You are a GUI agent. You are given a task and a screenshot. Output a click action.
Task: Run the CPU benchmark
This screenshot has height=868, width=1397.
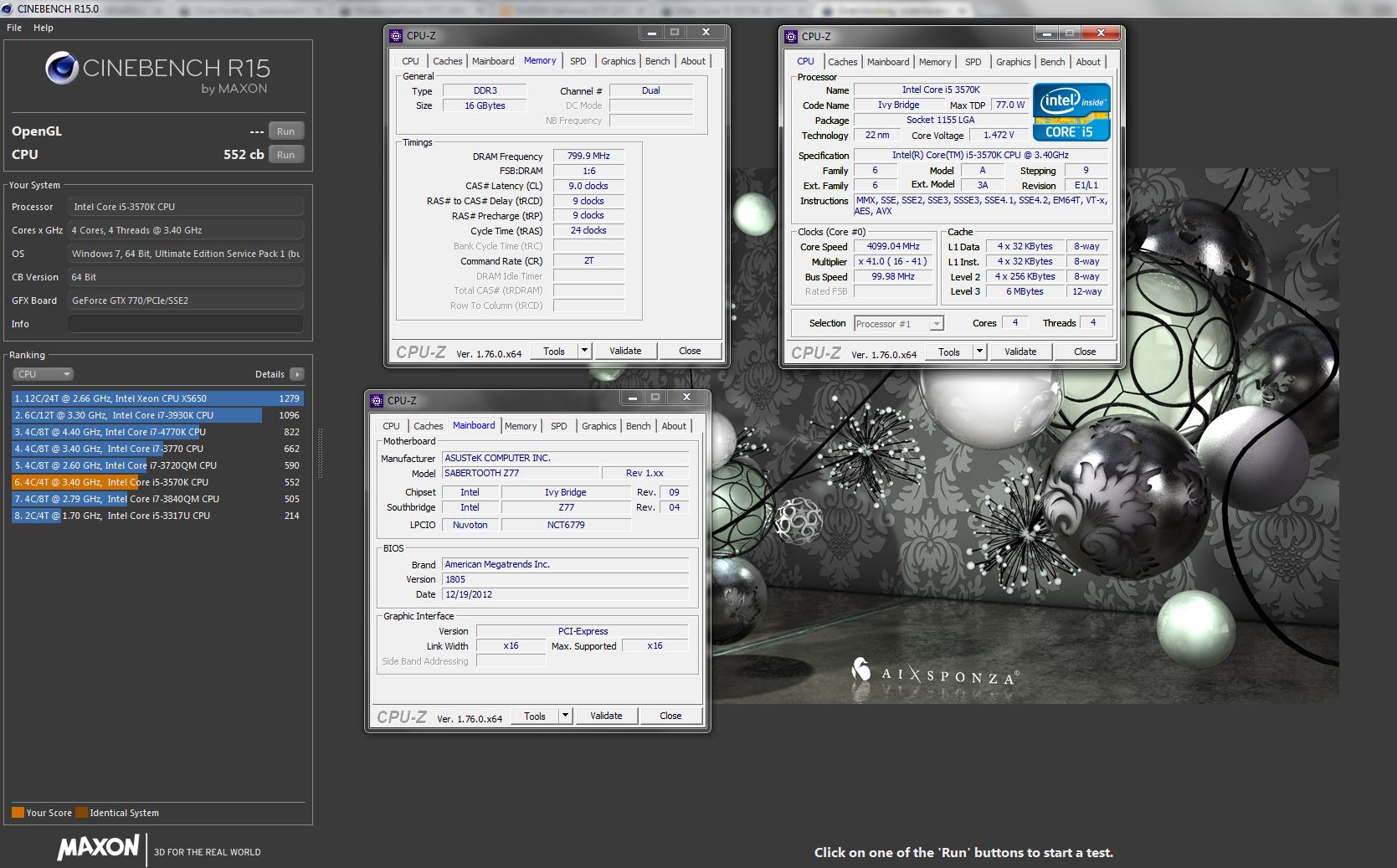(x=286, y=155)
